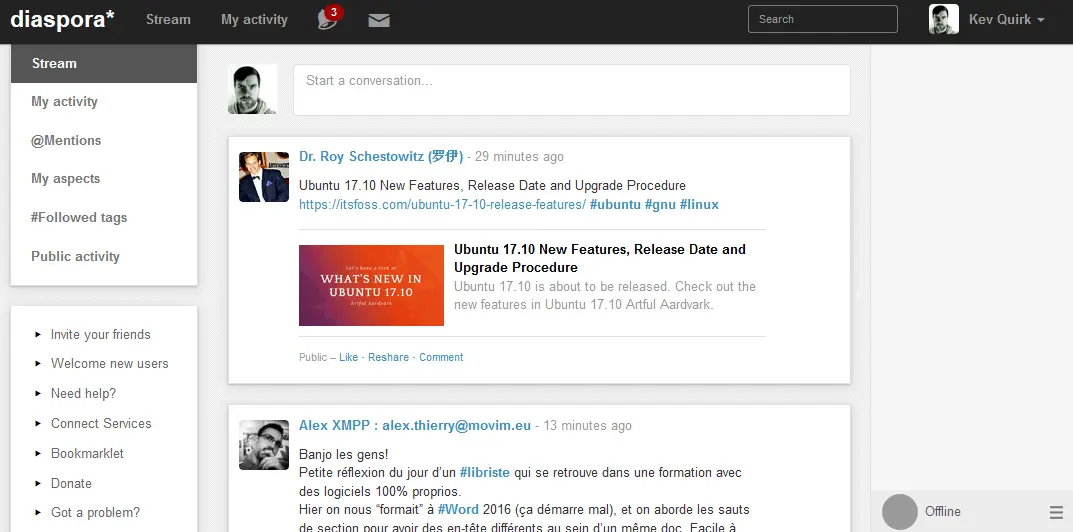
Task: Like the Ubuntu 17.10 post
Action: click(x=348, y=357)
